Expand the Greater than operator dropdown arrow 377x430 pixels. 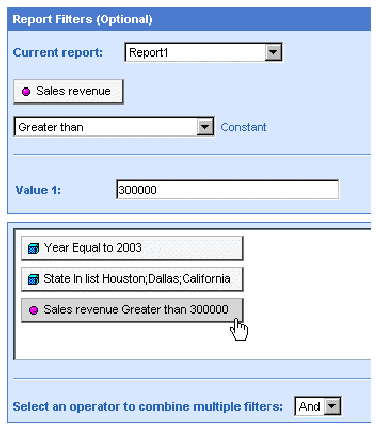coord(205,127)
